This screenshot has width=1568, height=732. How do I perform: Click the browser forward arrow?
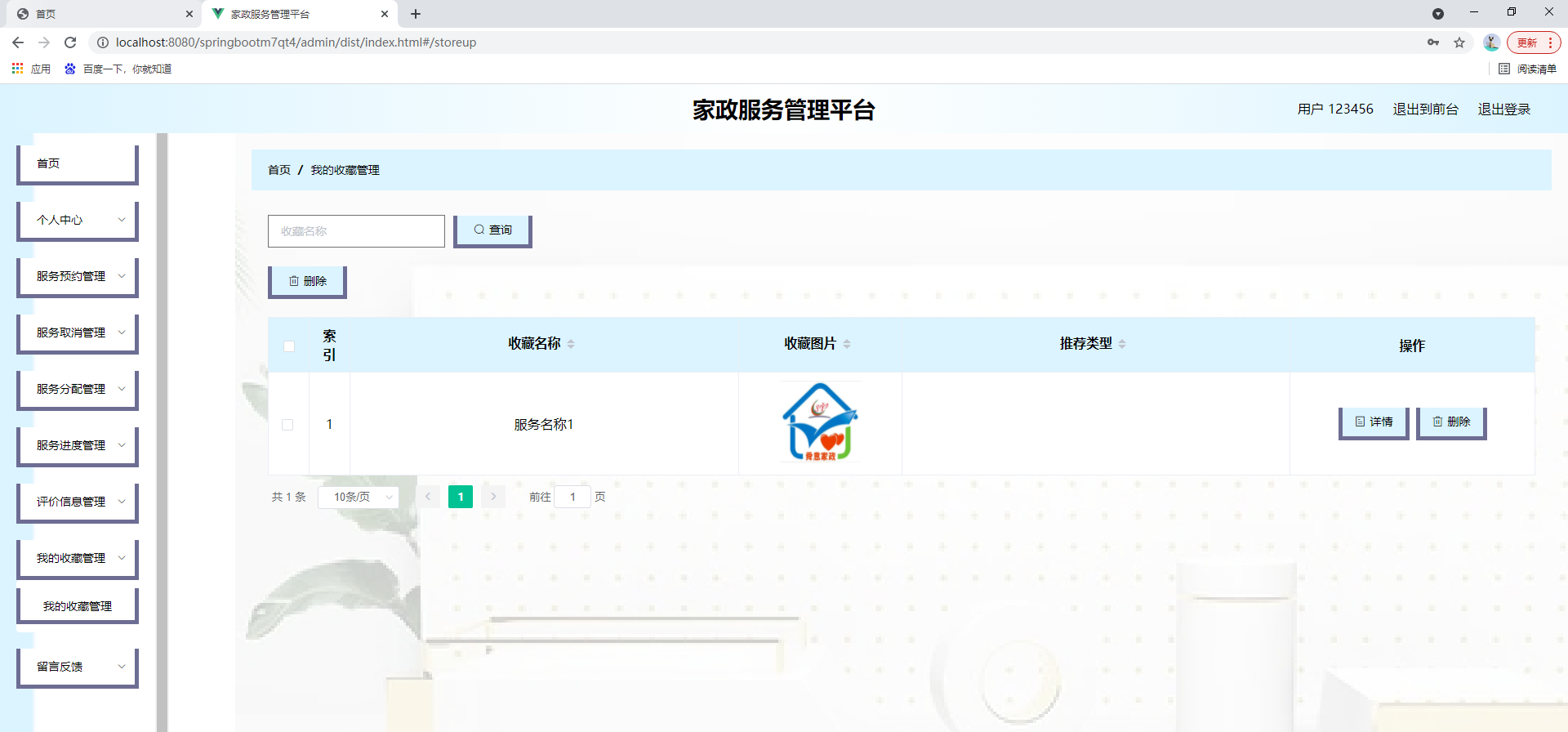click(44, 42)
